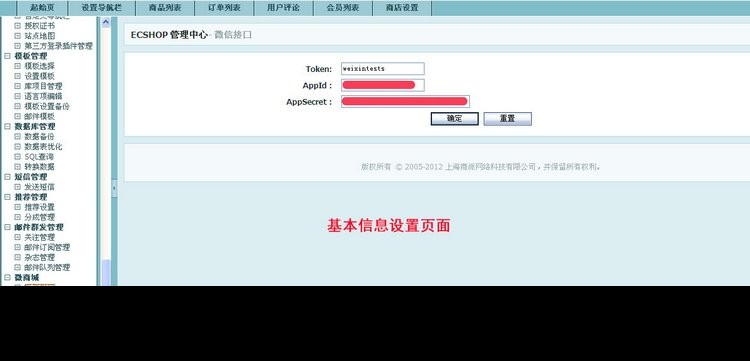The width and height of the screenshot is (750, 361).
Task: Click the ECSHOP 管理中心 heading
Action: 169,35
